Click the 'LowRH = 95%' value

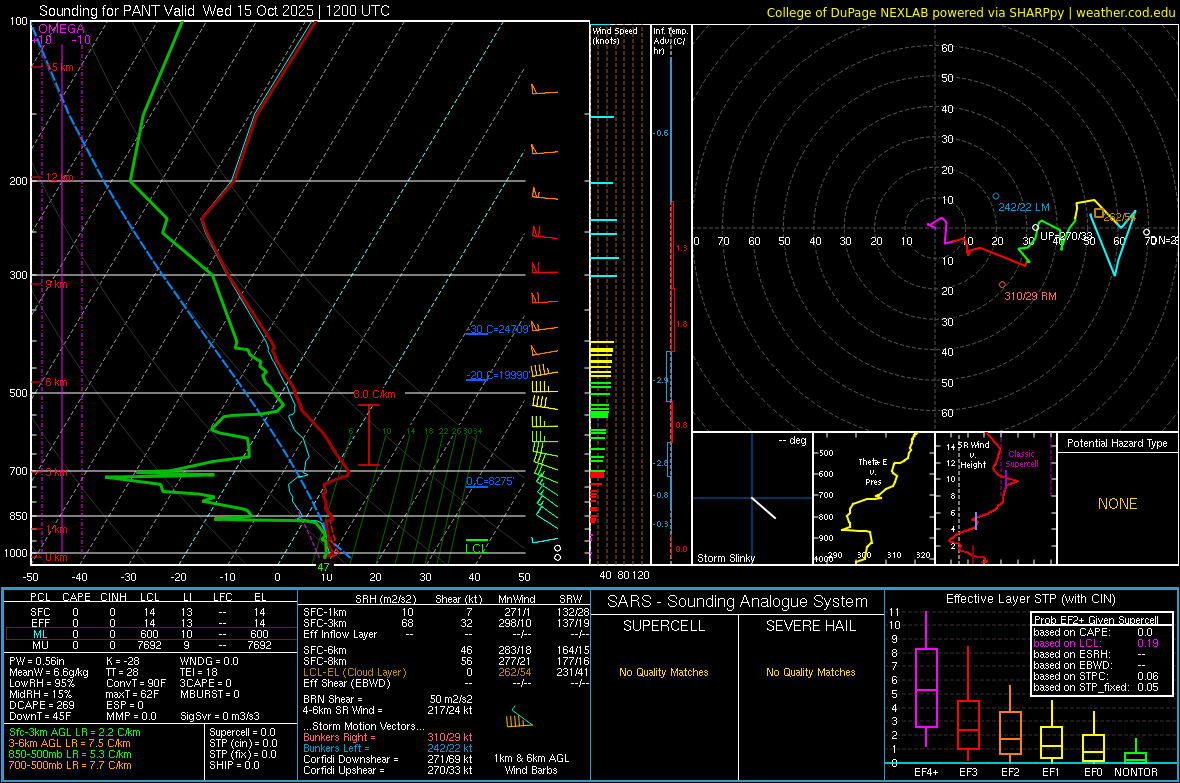point(41,683)
